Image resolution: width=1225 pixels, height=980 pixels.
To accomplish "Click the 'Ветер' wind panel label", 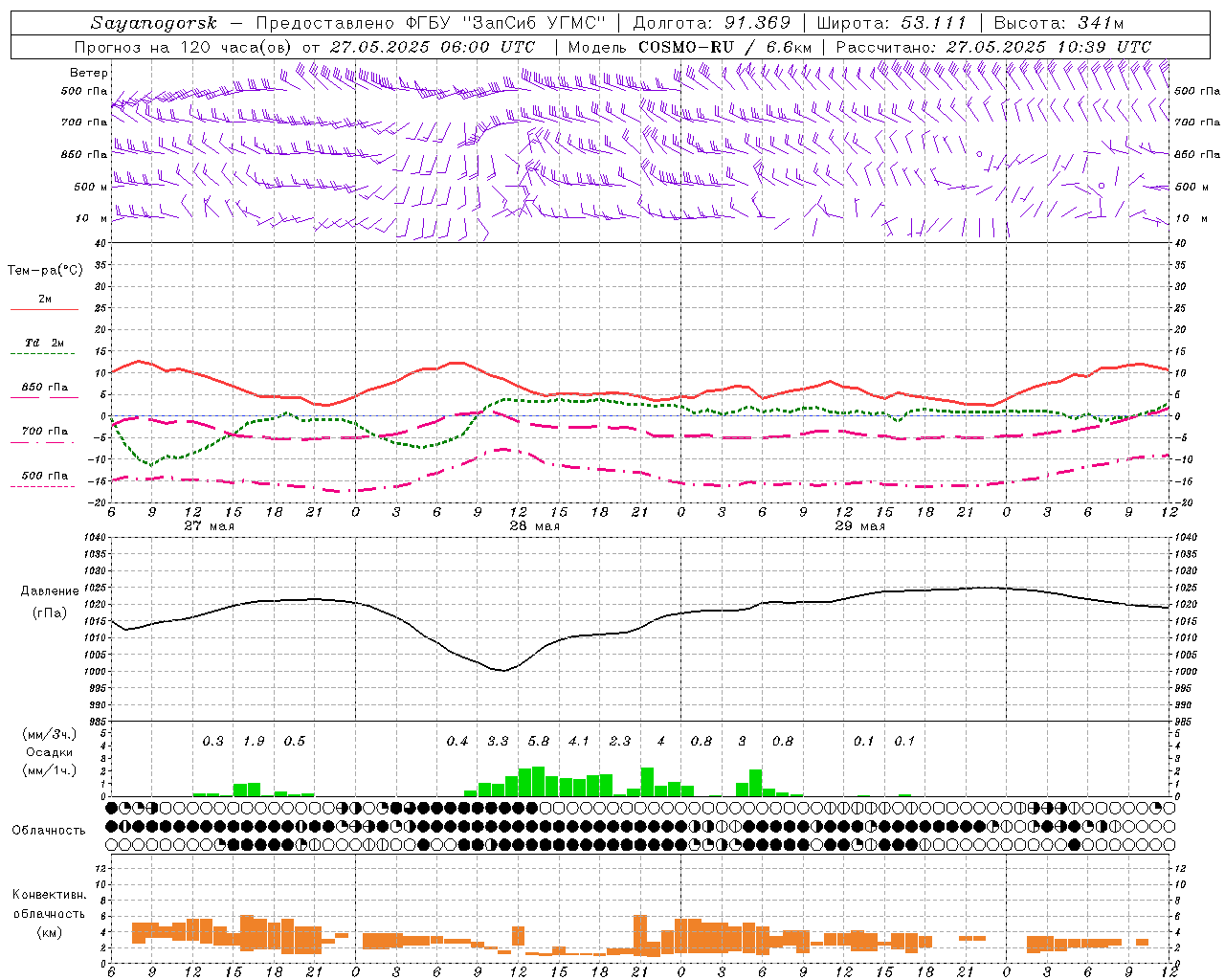I will pos(89,73).
